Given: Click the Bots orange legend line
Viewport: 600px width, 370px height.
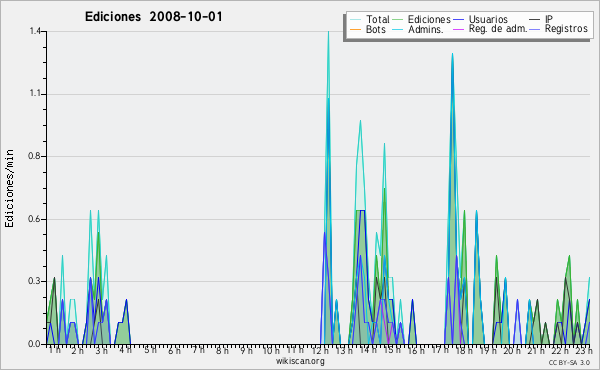Looking at the screenshot, I should pyautogui.click(x=355, y=29).
